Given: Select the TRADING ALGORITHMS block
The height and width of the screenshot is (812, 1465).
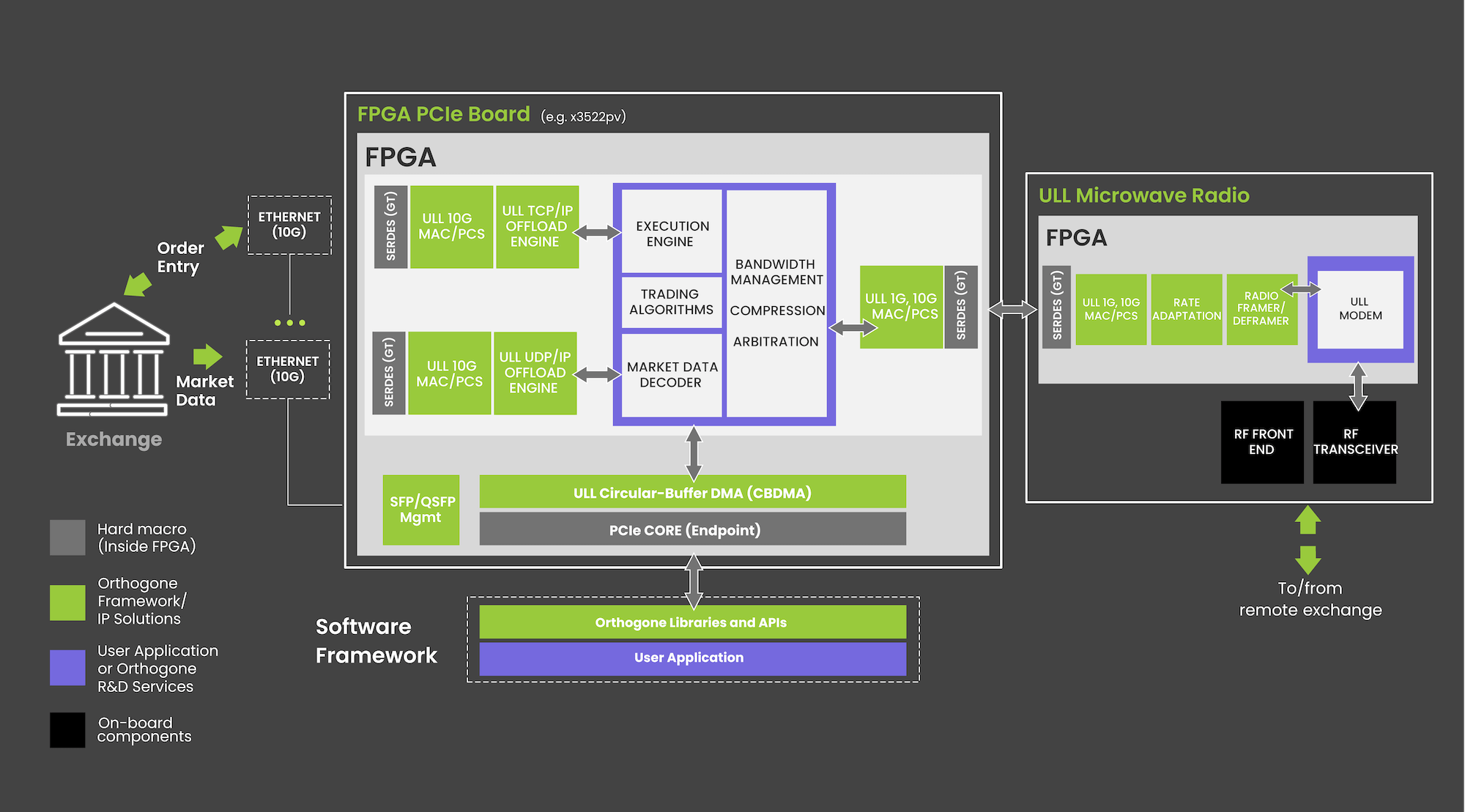Looking at the screenshot, I should coord(672,302).
